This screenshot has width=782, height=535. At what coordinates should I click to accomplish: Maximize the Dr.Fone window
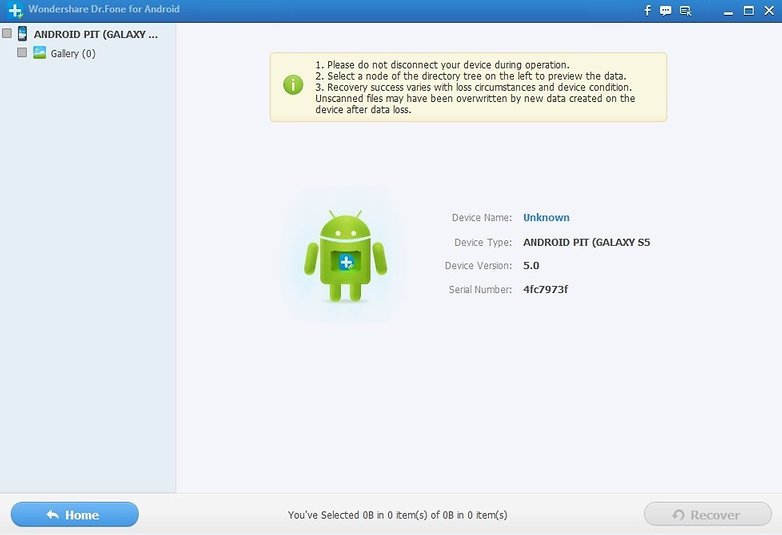[749, 10]
